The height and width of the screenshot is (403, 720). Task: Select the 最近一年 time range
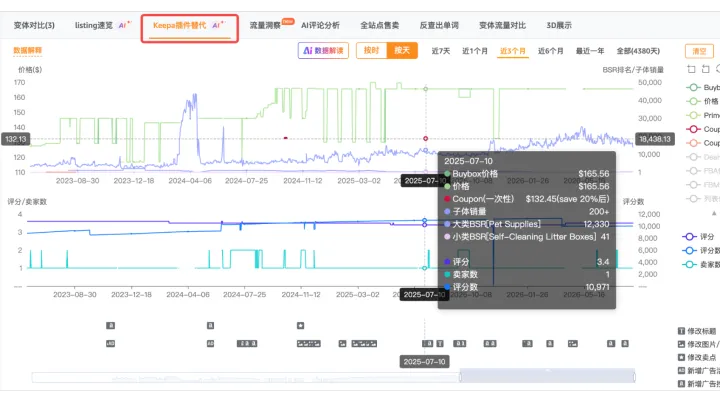(x=590, y=51)
